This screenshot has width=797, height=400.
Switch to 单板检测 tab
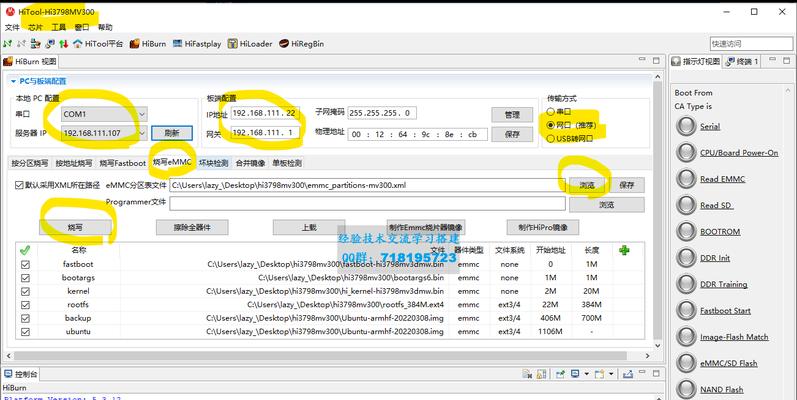[x=287, y=163]
